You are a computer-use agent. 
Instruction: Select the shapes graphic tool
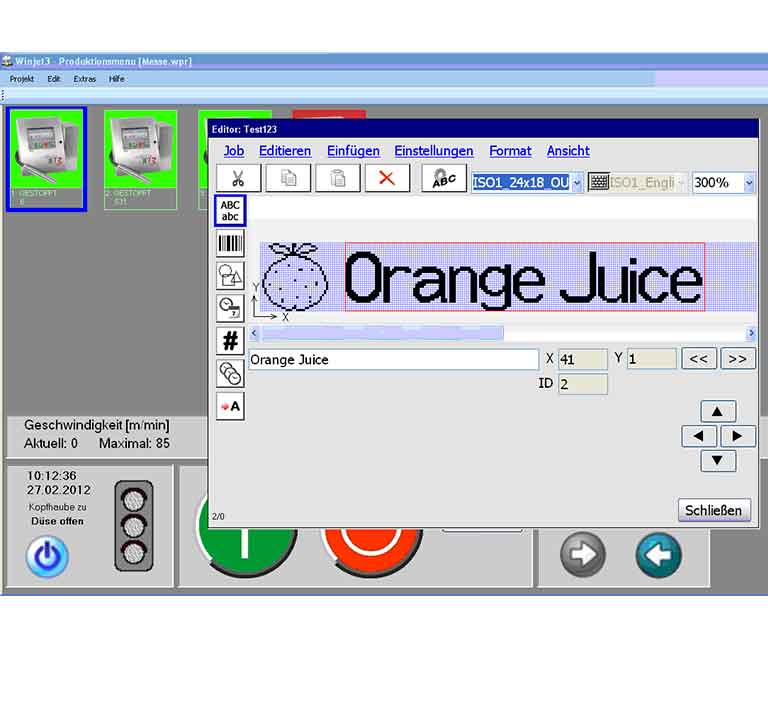[230, 276]
